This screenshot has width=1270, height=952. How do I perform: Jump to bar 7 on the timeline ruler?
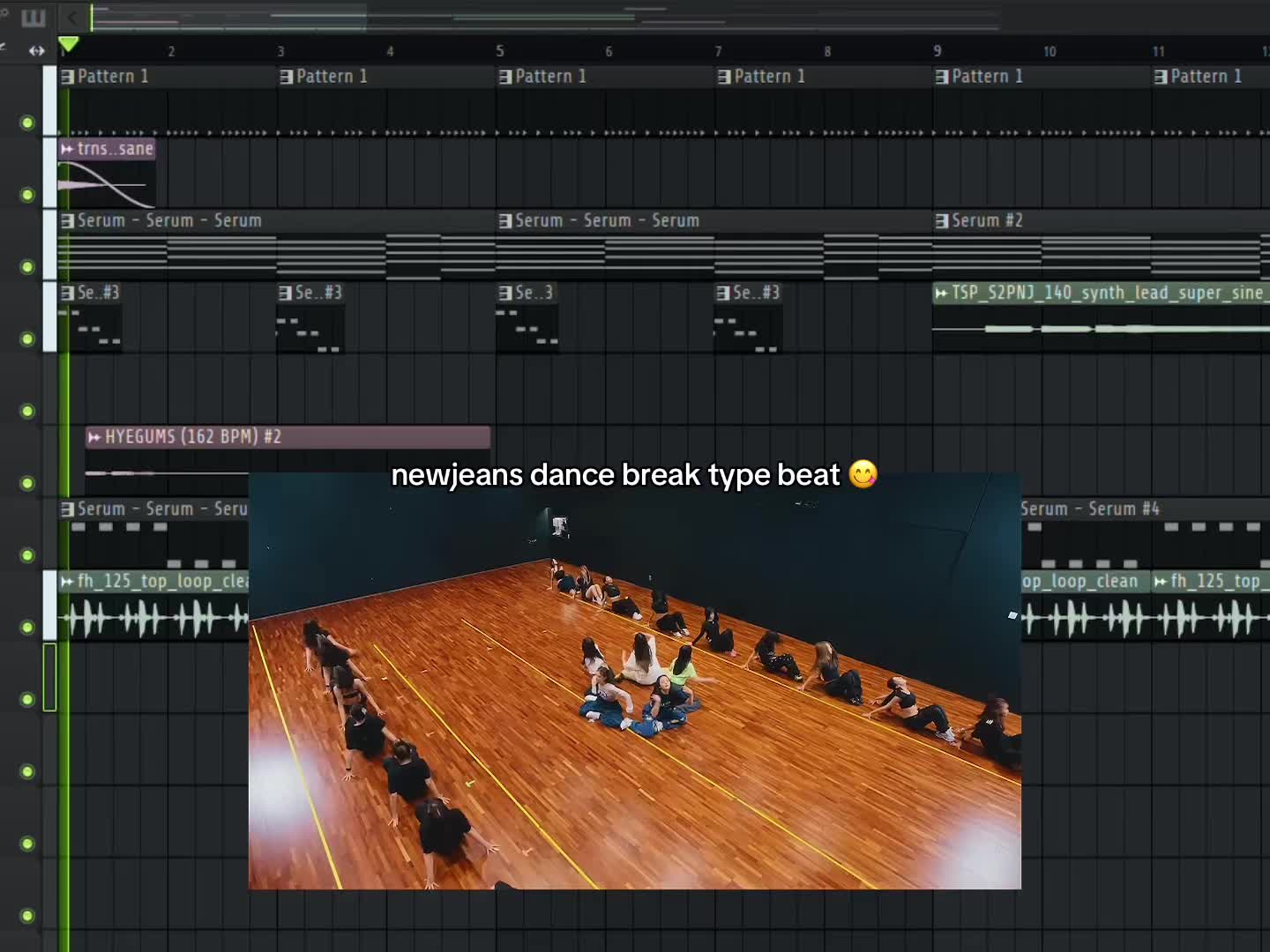click(x=718, y=51)
